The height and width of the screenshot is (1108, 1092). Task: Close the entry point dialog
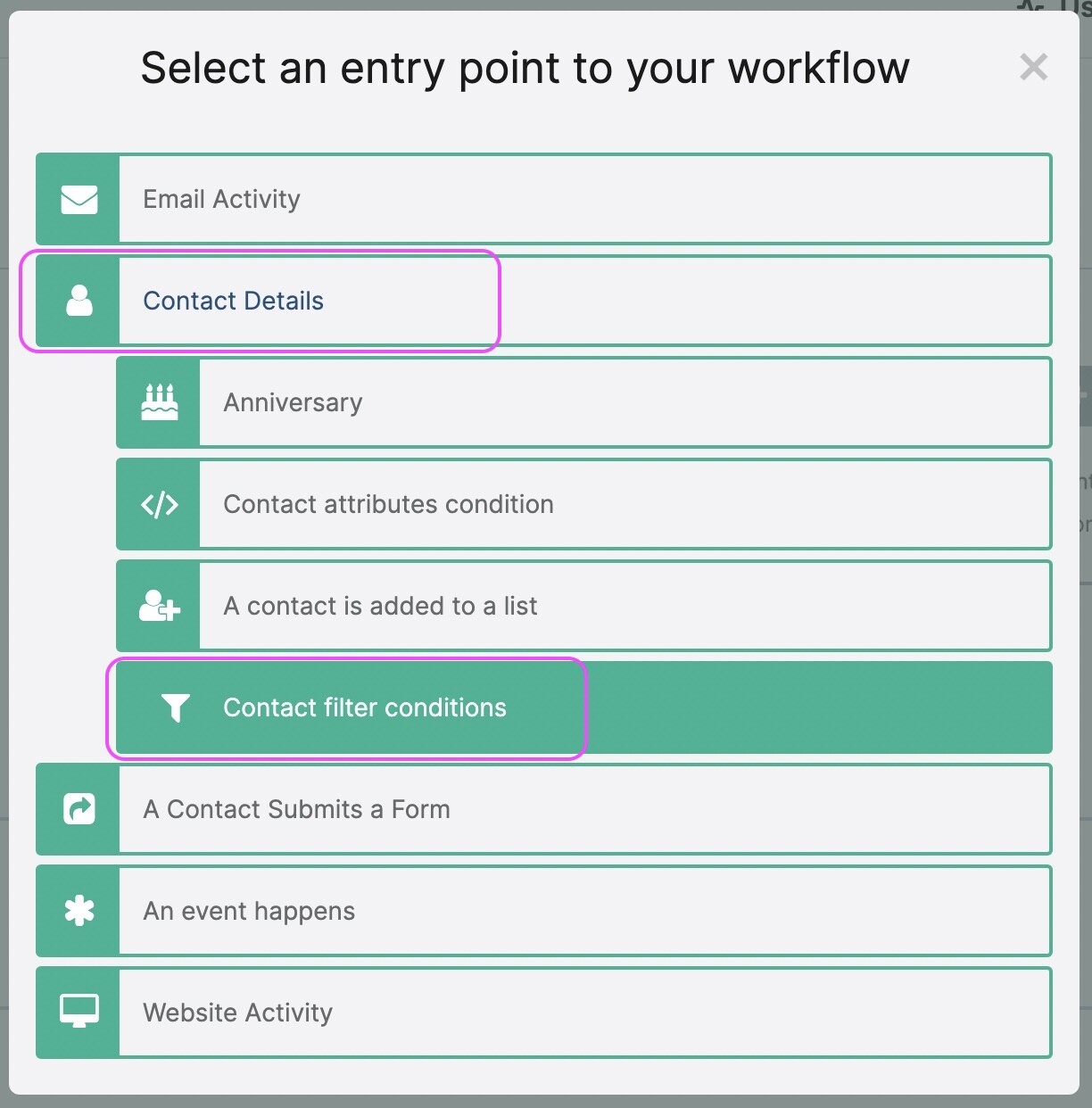coord(1033,67)
